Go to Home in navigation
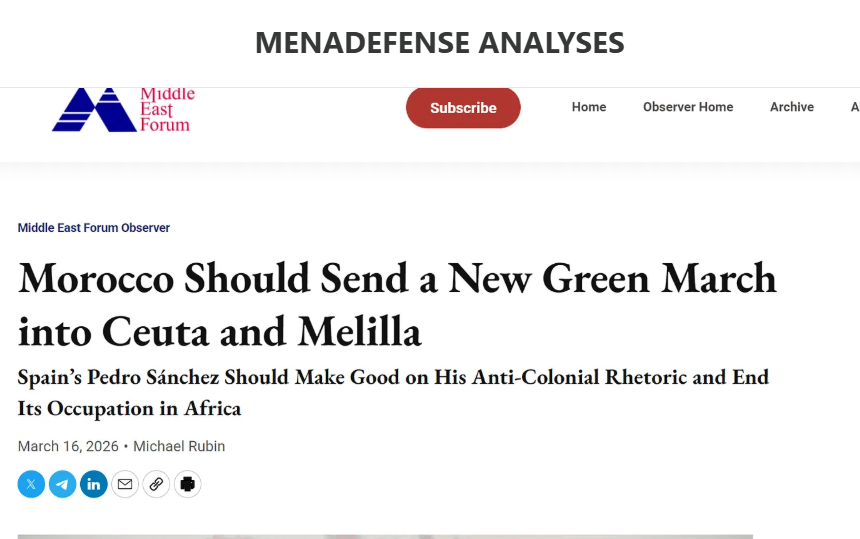This screenshot has height=539, width=860. point(589,107)
